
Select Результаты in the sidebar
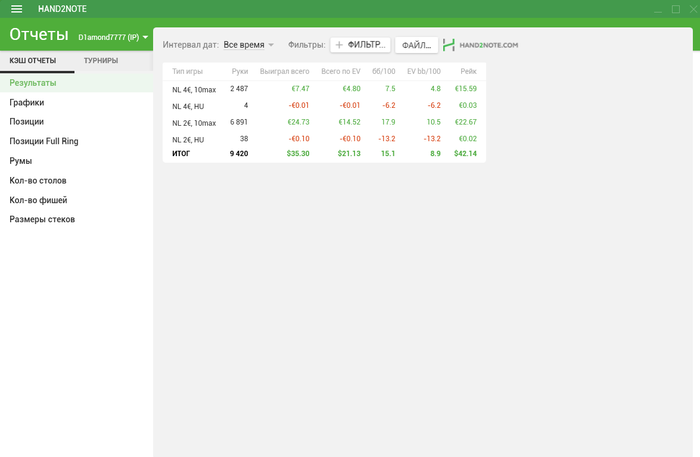click(x=76, y=83)
